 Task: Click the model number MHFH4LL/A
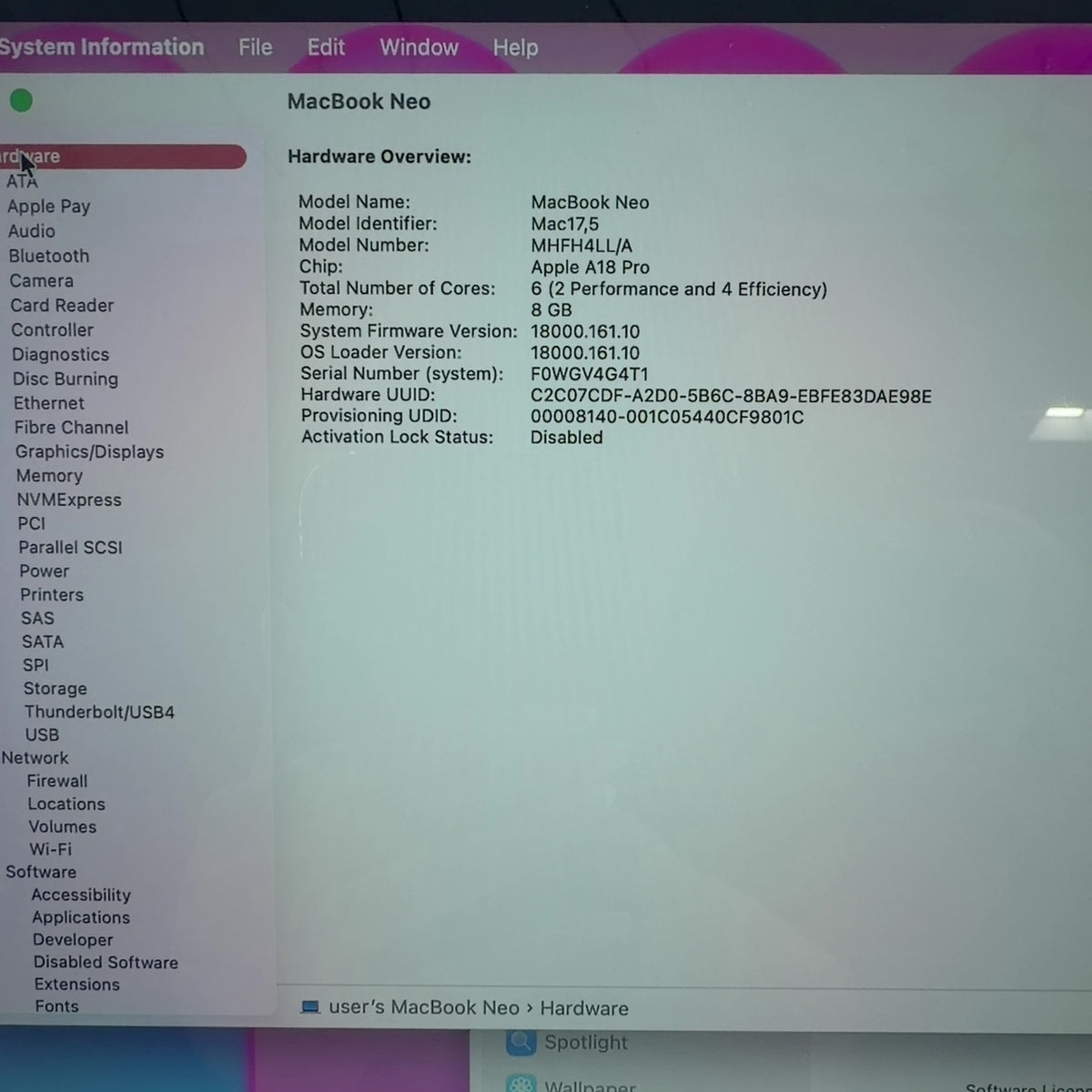[x=581, y=246]
